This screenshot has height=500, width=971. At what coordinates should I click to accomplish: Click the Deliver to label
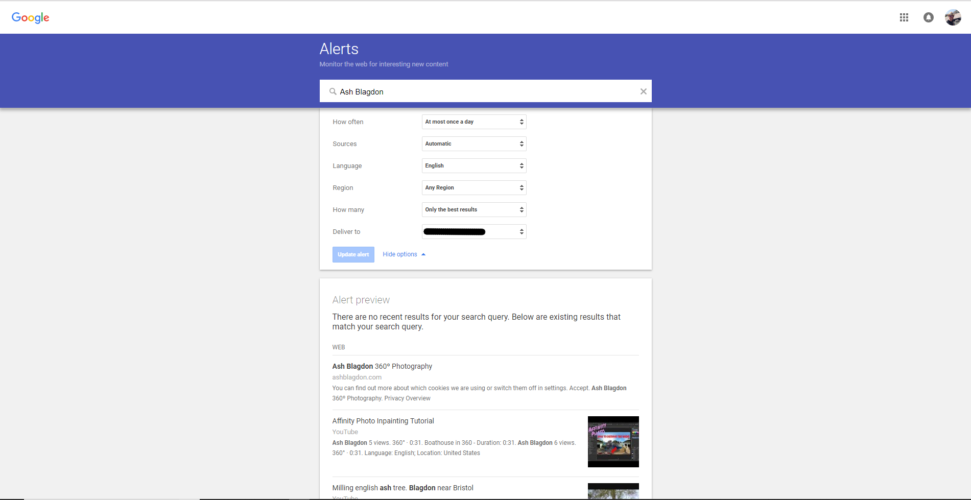[346, 232]
